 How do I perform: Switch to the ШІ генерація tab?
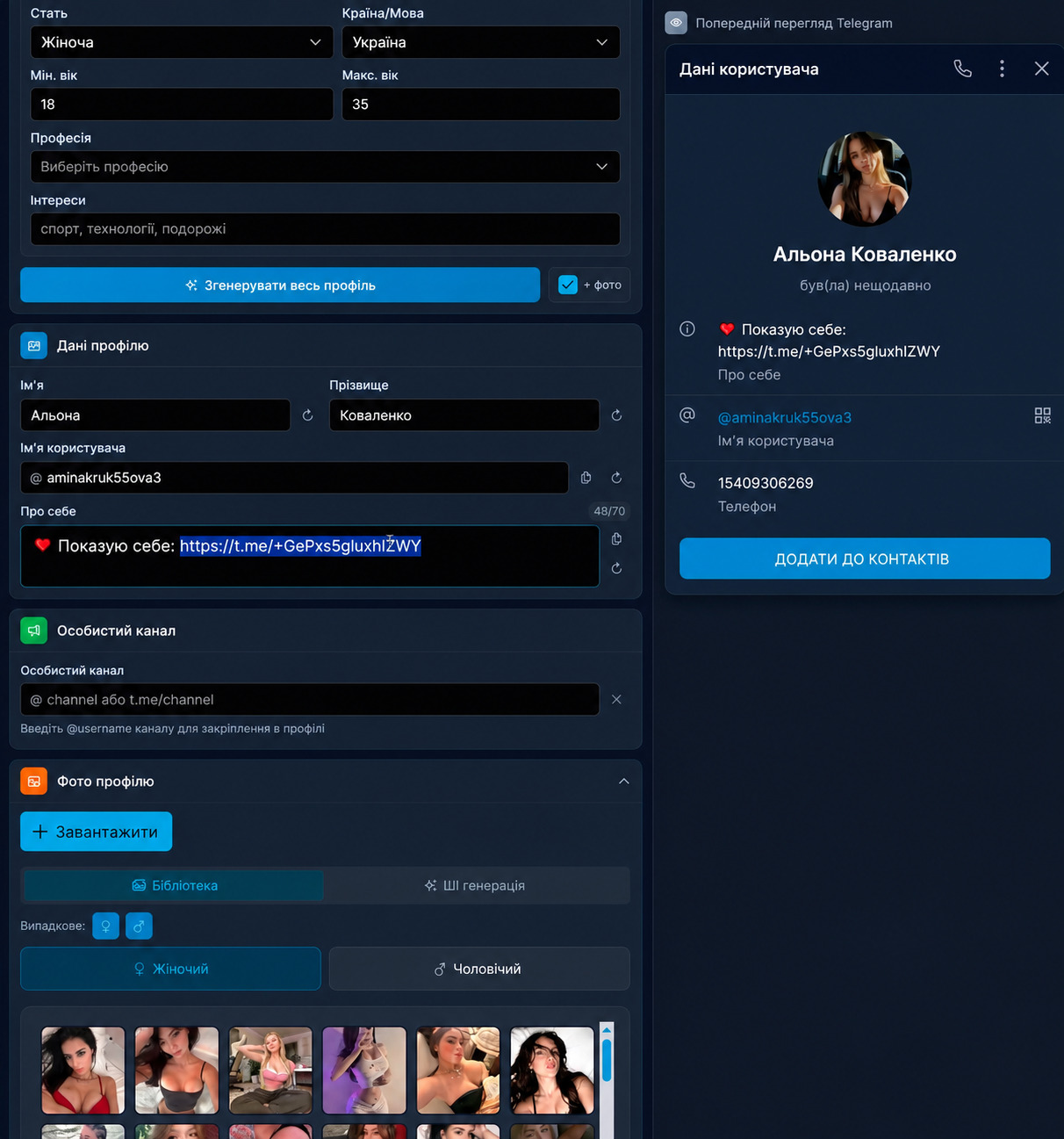click(475, 885)
